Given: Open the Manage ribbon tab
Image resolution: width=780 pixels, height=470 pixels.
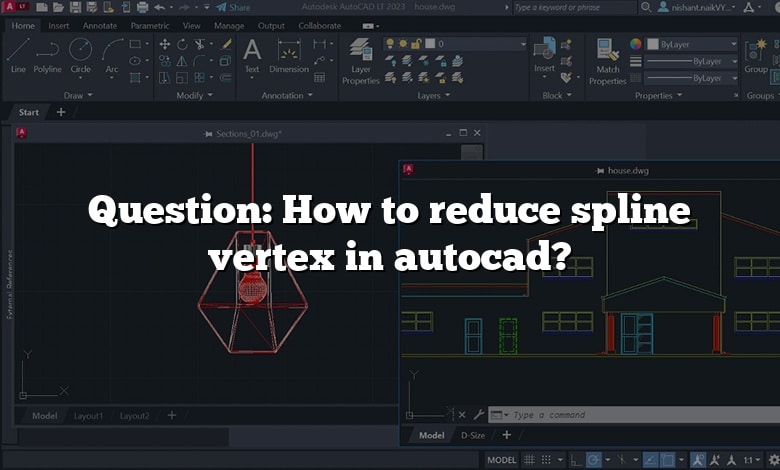Looking at the screenshot, I should pyautogui.click(x=229, y=25).
